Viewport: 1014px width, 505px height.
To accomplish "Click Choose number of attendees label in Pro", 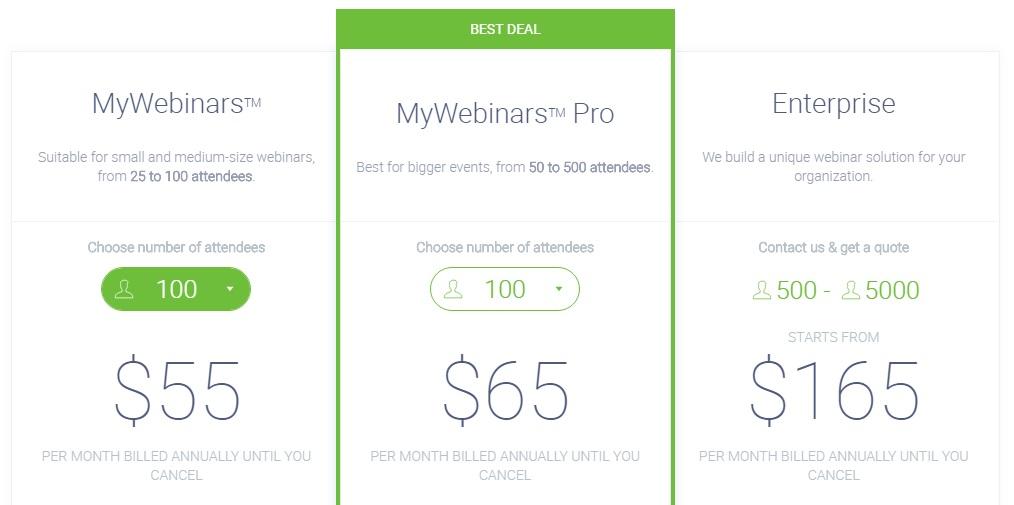I will 505,248.
